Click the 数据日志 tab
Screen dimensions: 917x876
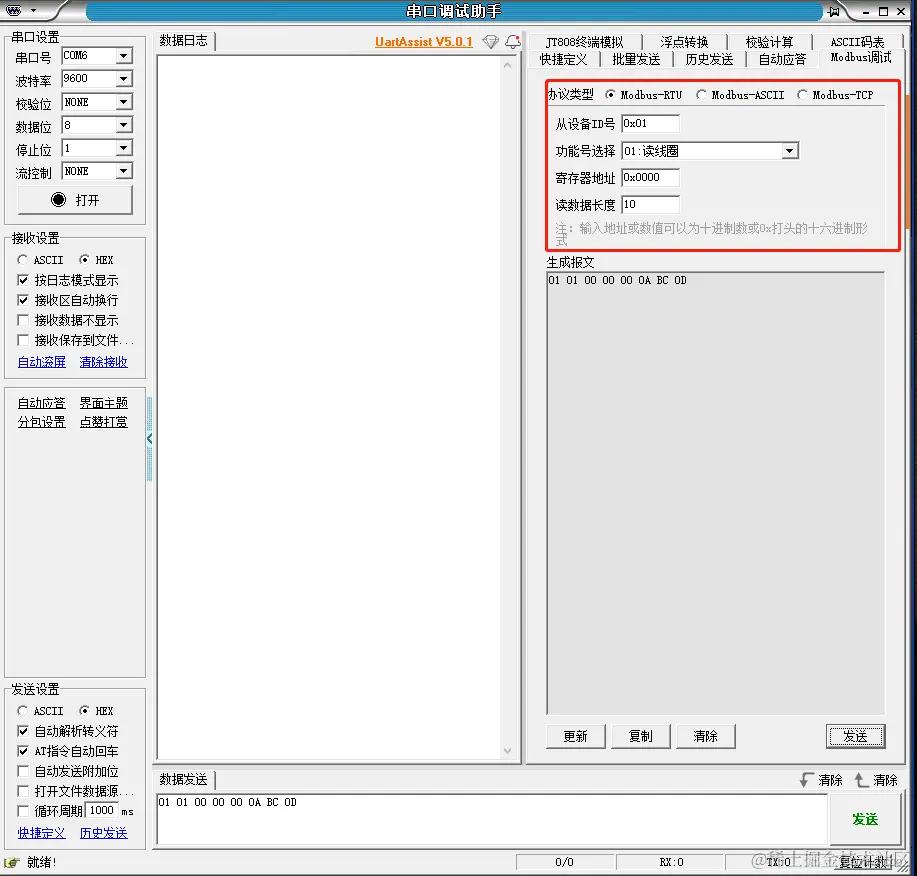(184, 40)
